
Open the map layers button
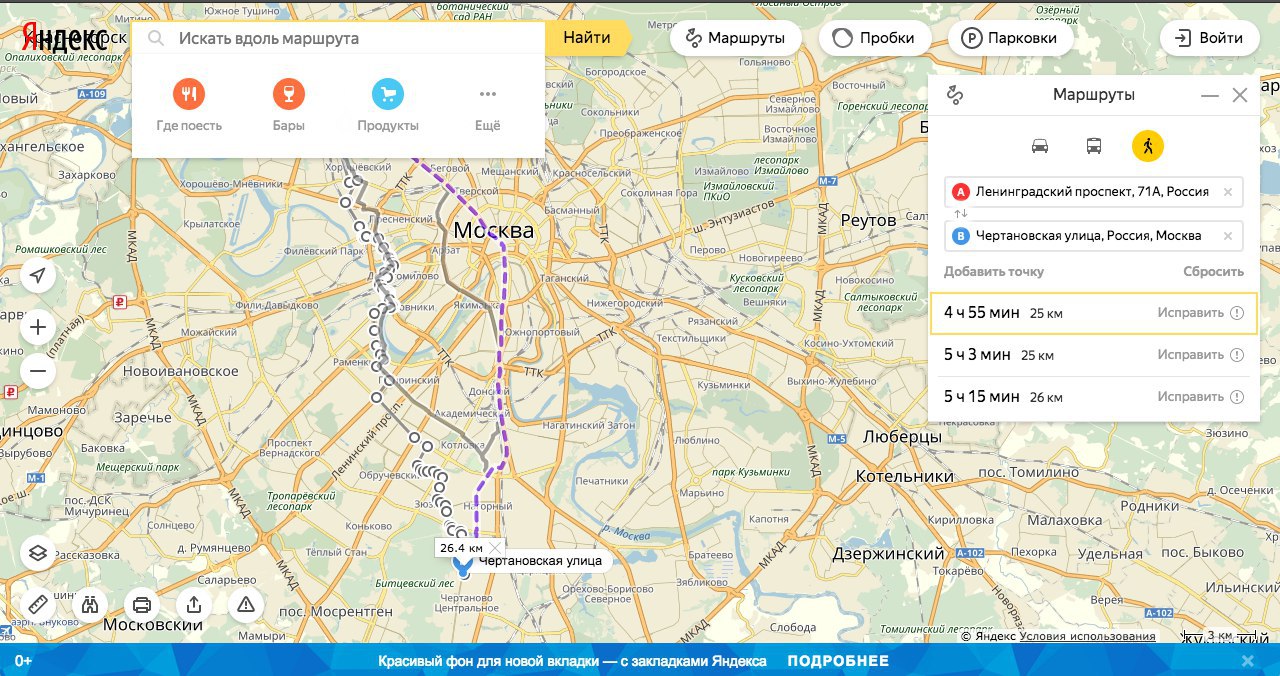coord(38,552)
